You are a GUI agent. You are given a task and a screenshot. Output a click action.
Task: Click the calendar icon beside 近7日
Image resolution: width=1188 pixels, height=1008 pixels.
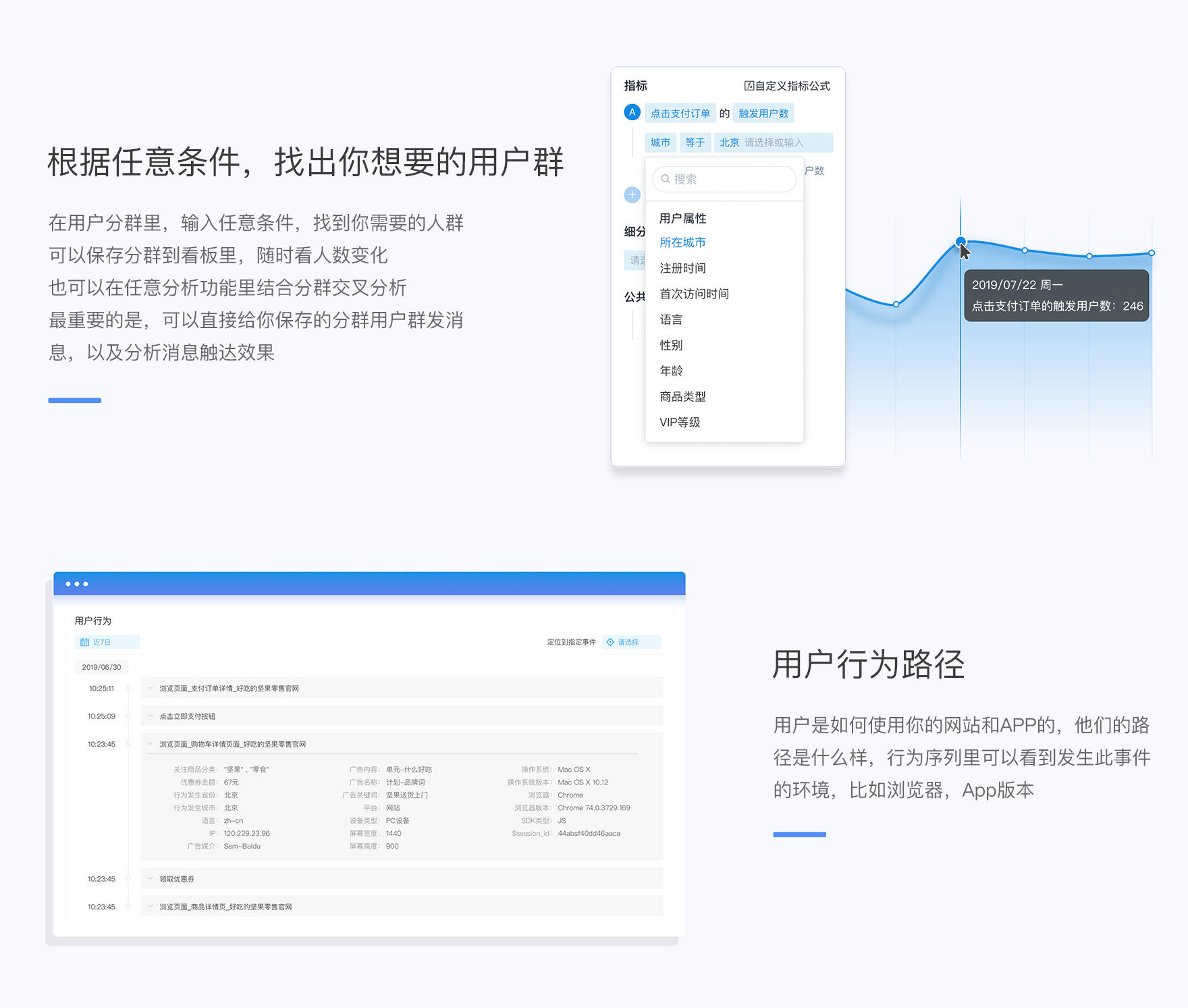84,642
